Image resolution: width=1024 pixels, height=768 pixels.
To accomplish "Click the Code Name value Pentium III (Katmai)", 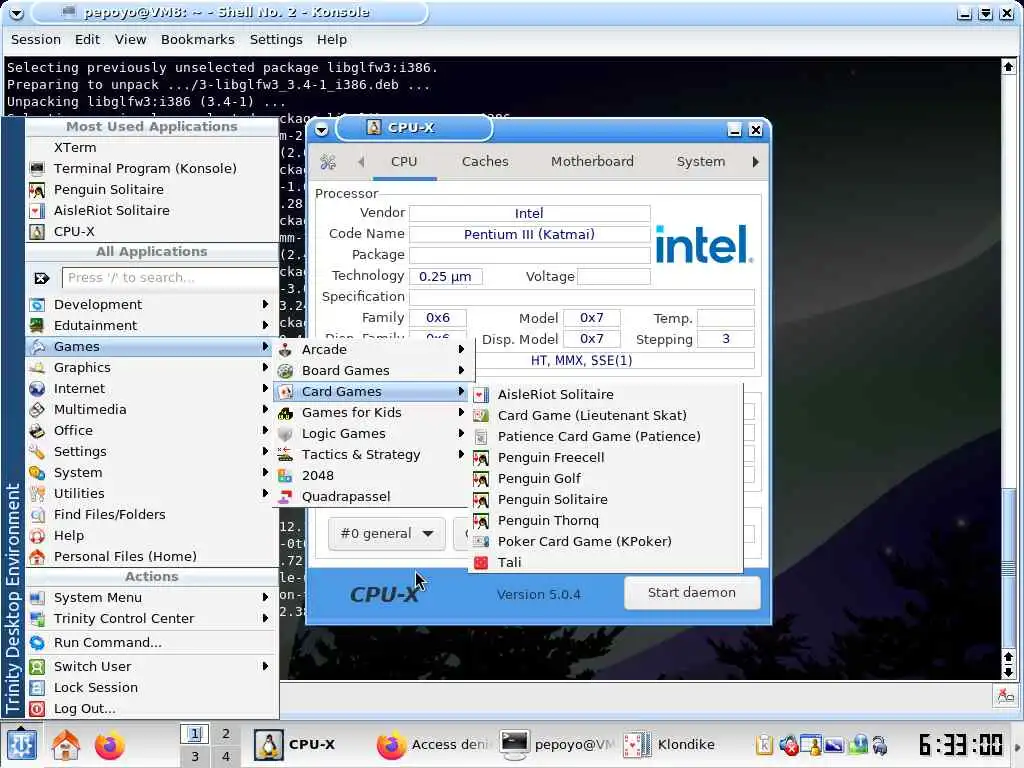I will (x=529, y=234).
